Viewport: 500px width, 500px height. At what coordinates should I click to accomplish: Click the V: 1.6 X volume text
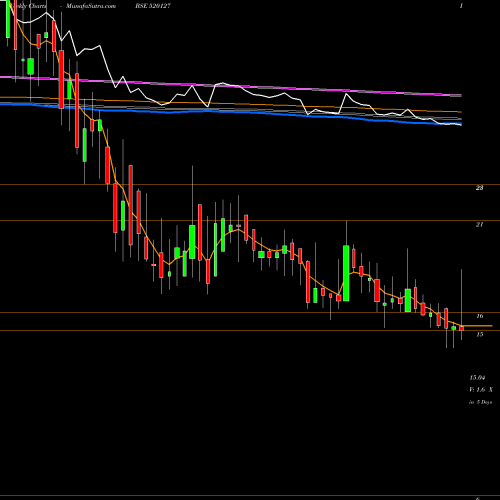[x=481, y=389]
